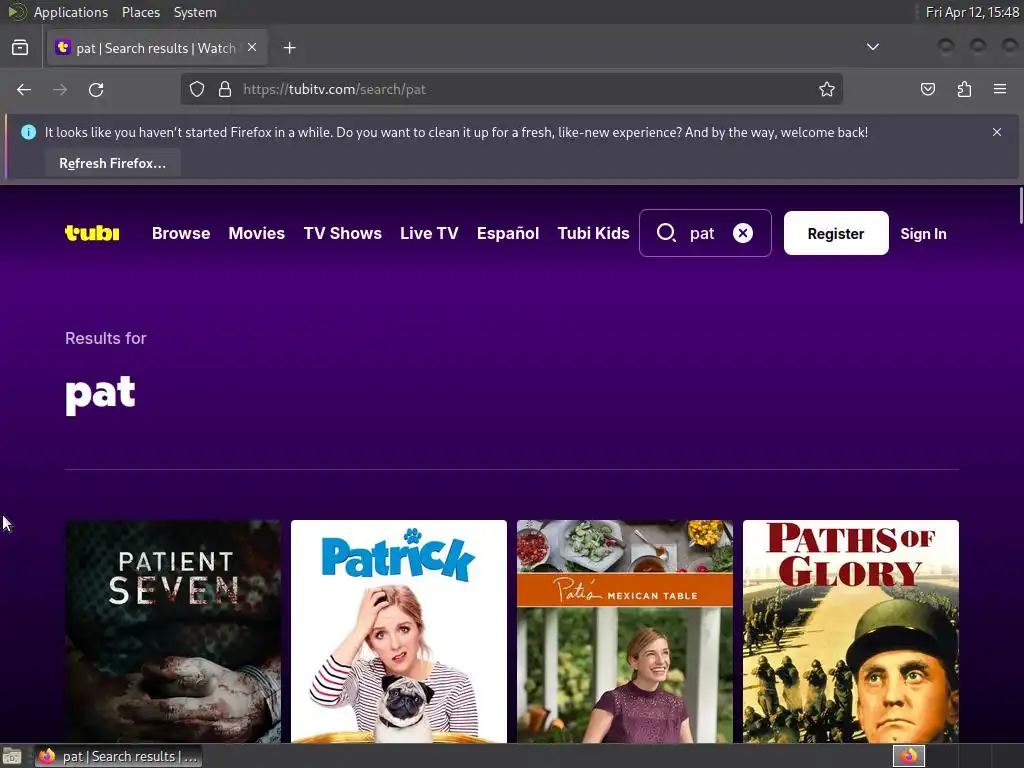Click the info icon in the notification bar
Image resolution: width=1024 pixels, height=768 pixels.
(x=28, y=132)
